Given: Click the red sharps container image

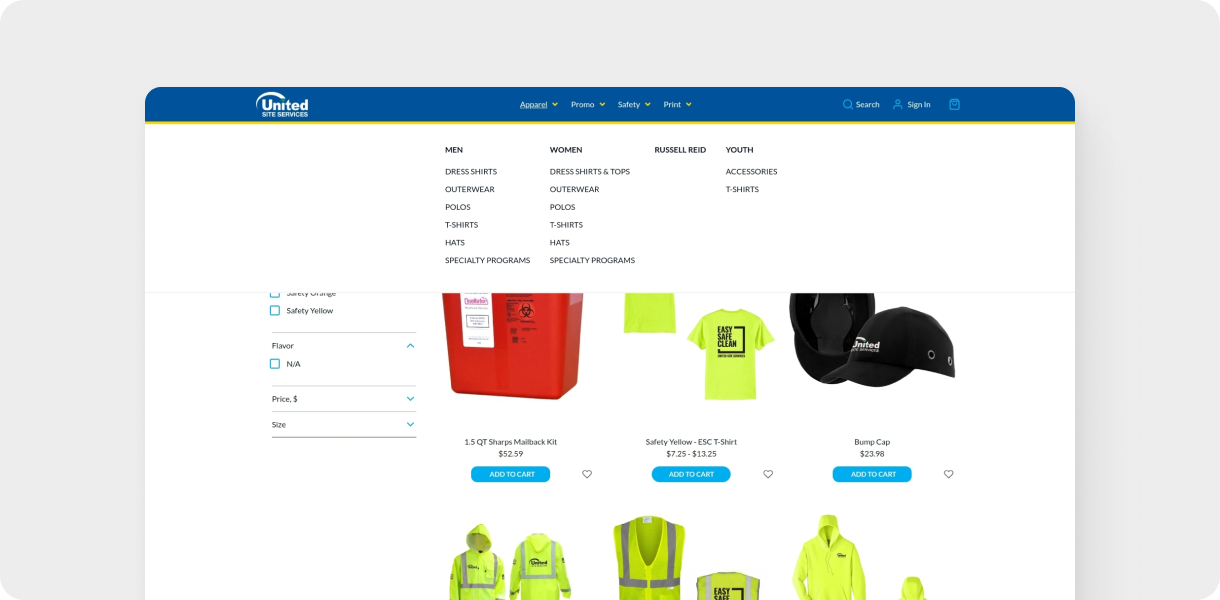Looking at the screenshot, I should pos(511,344).
